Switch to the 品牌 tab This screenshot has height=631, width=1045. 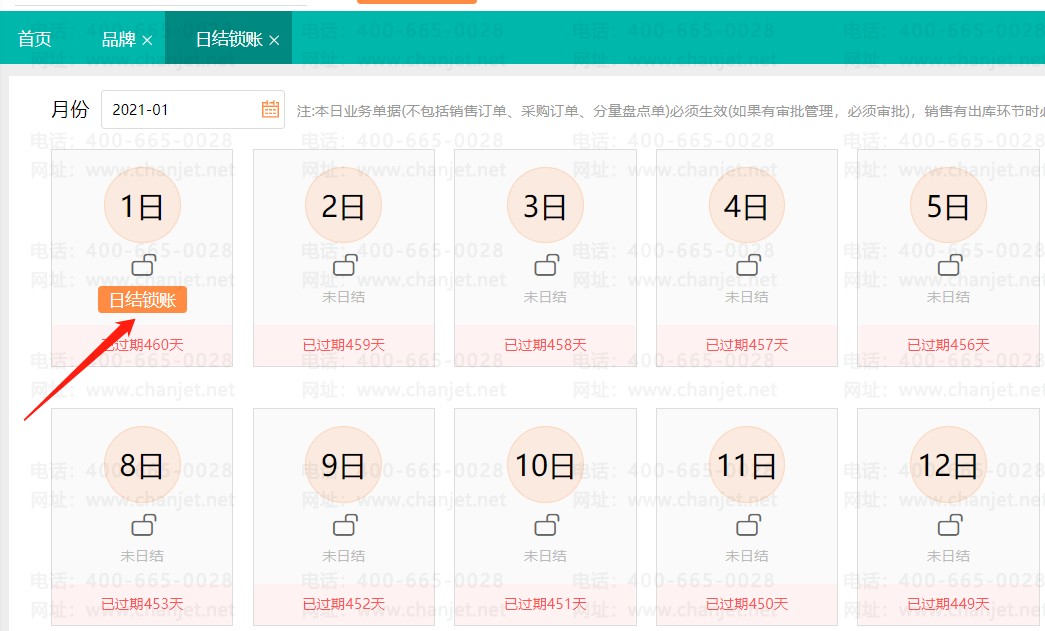pyautogui.click(x=119, y=39)
